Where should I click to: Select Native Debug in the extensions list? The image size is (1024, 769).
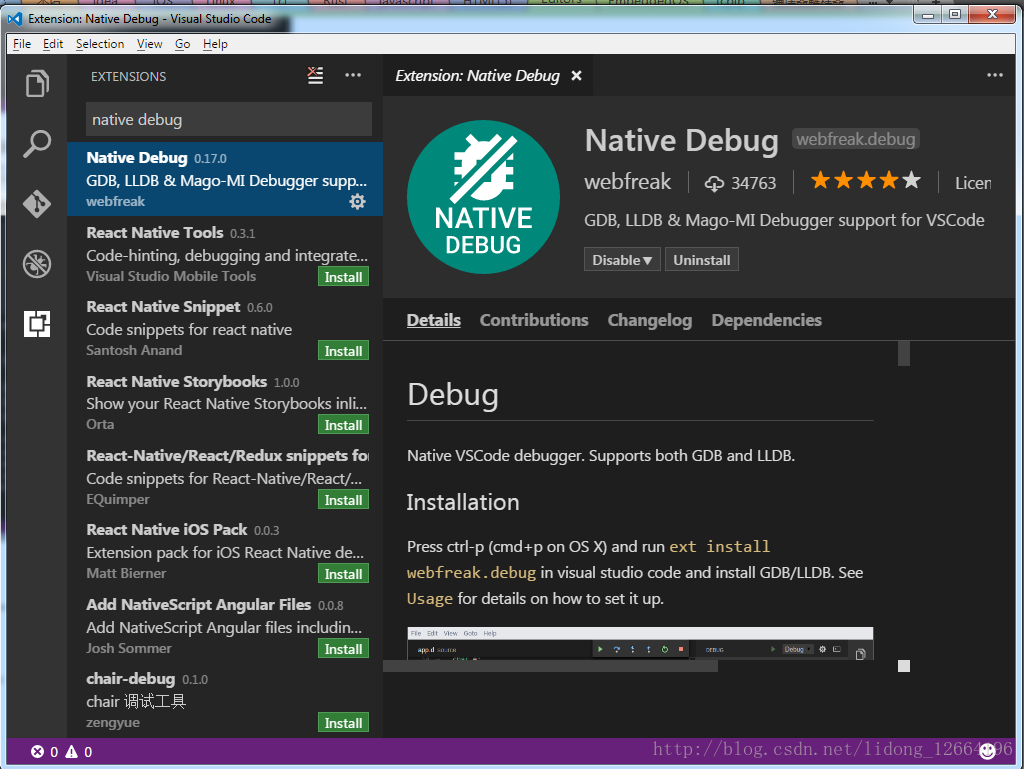pyautogui.click(x=225, y=179)
